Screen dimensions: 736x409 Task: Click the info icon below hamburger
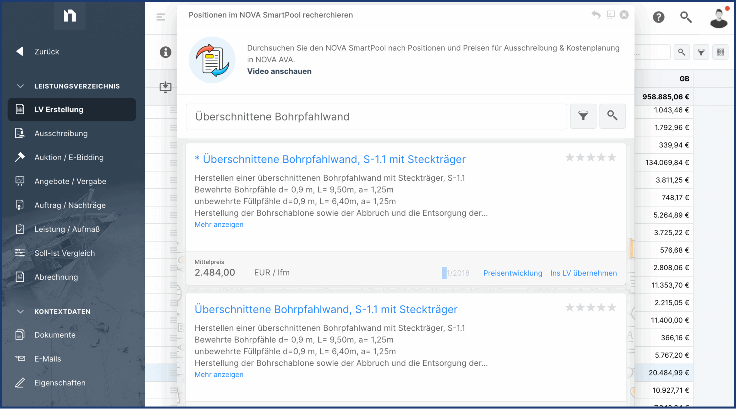pos(166,51)
